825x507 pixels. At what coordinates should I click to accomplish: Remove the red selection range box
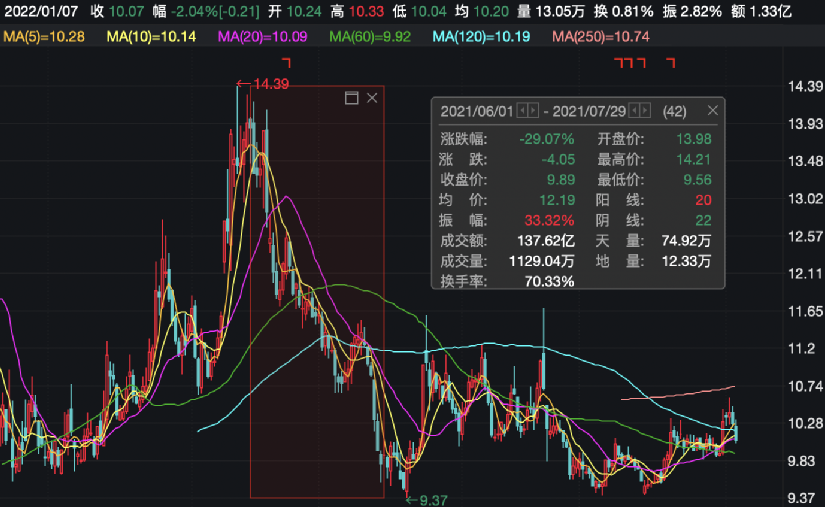click(x=372, y=98)
